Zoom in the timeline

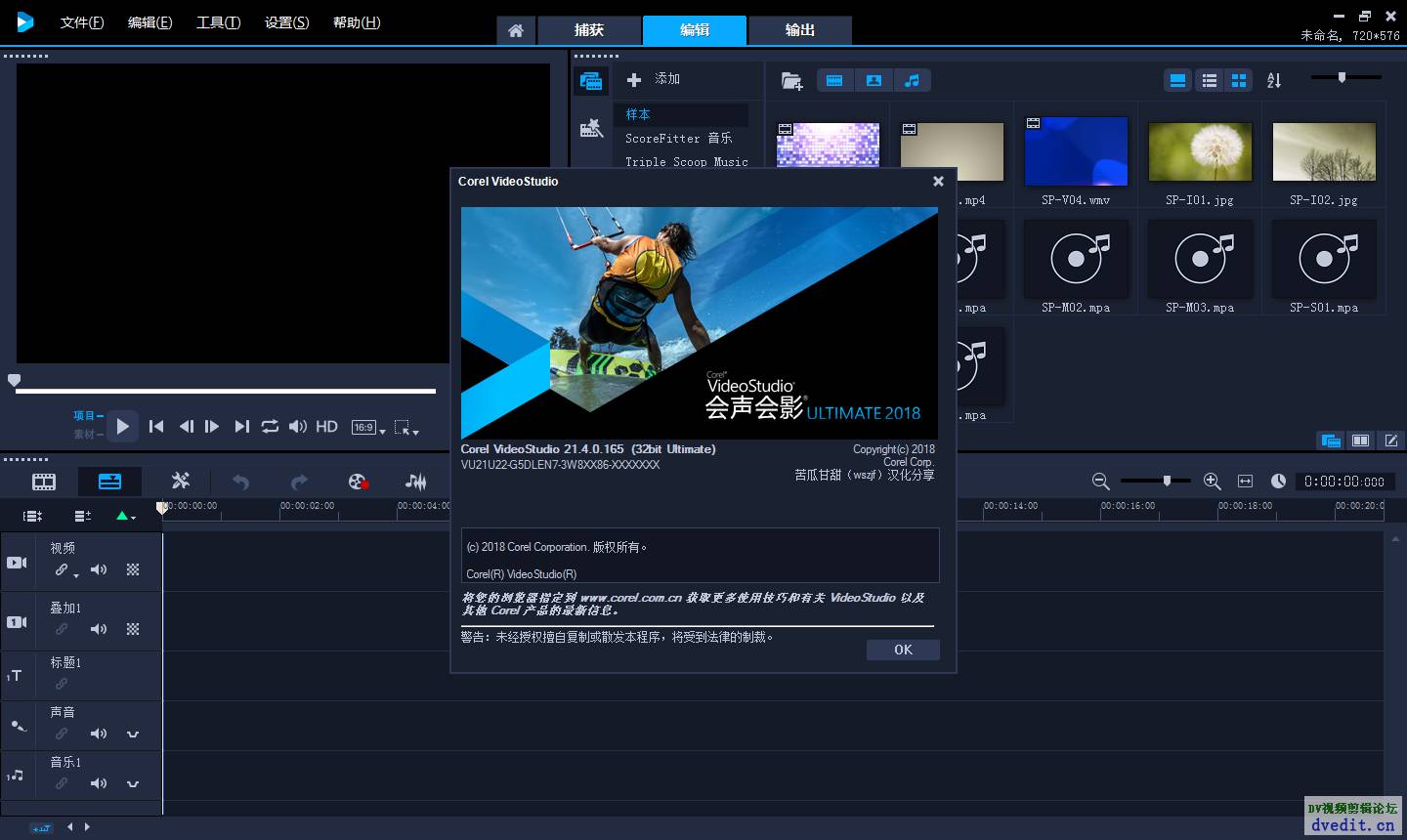1213,482
